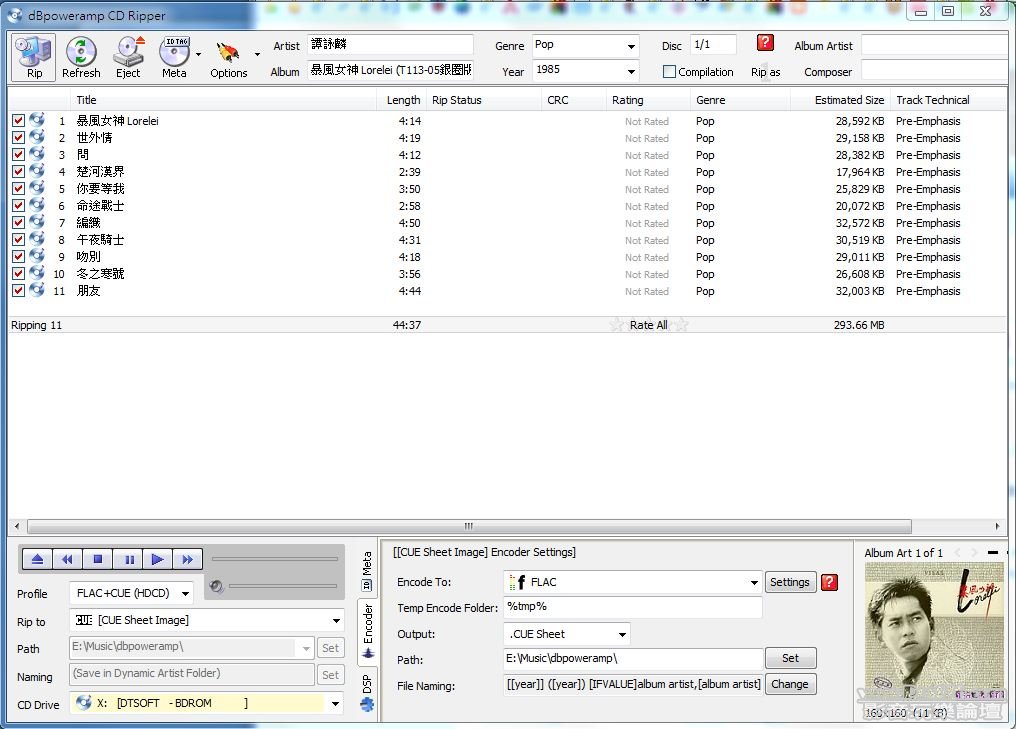Refresh the CD track listing

(81, 58)
